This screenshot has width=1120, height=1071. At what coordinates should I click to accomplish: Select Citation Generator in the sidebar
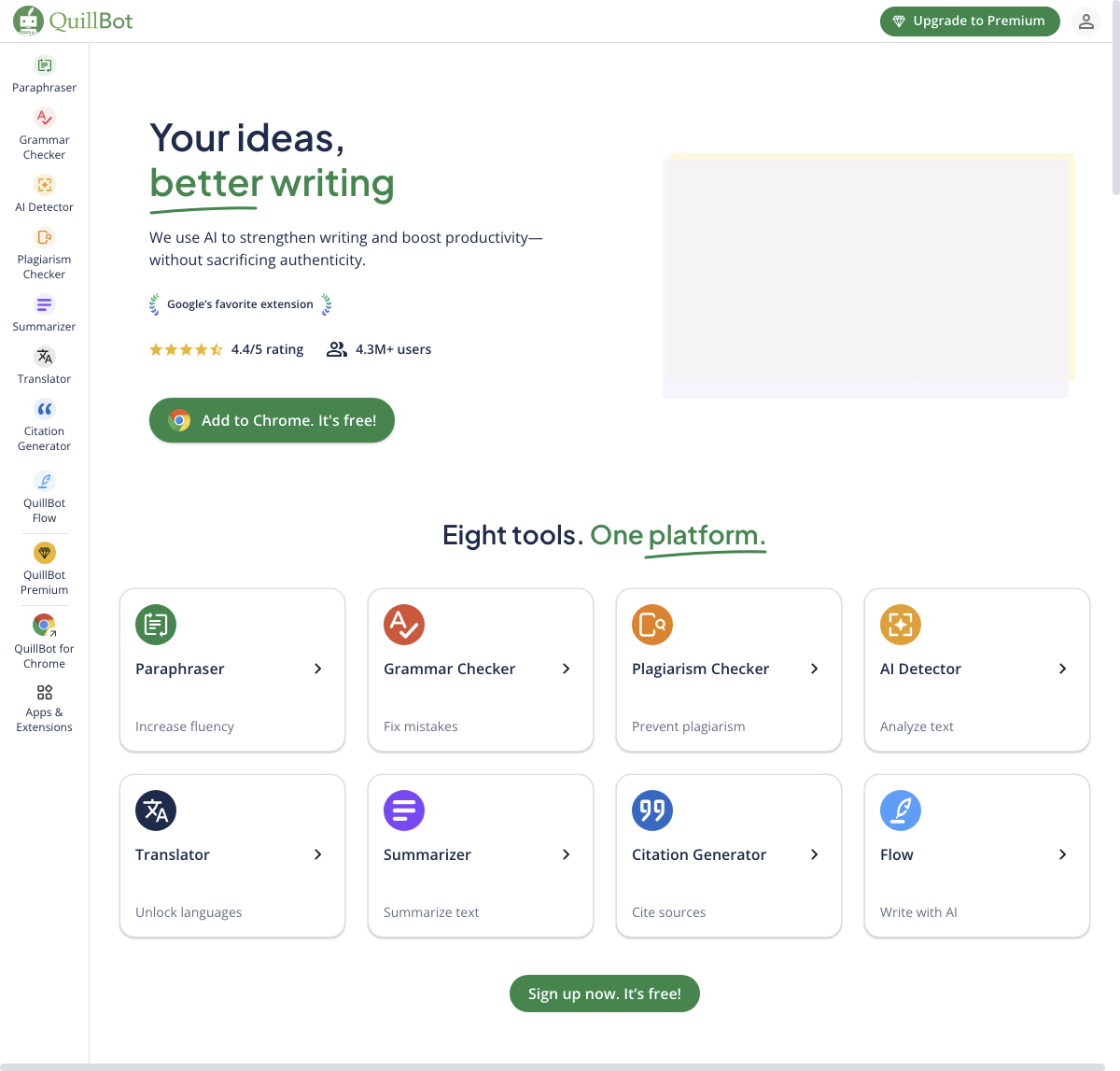44,410
